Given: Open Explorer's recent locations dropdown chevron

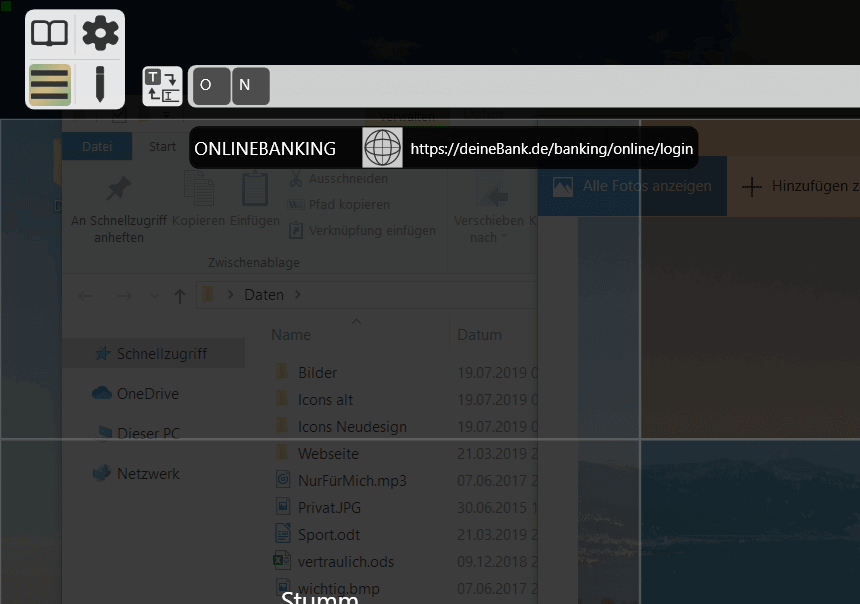Looking at the screenshot, I should 154,296.
